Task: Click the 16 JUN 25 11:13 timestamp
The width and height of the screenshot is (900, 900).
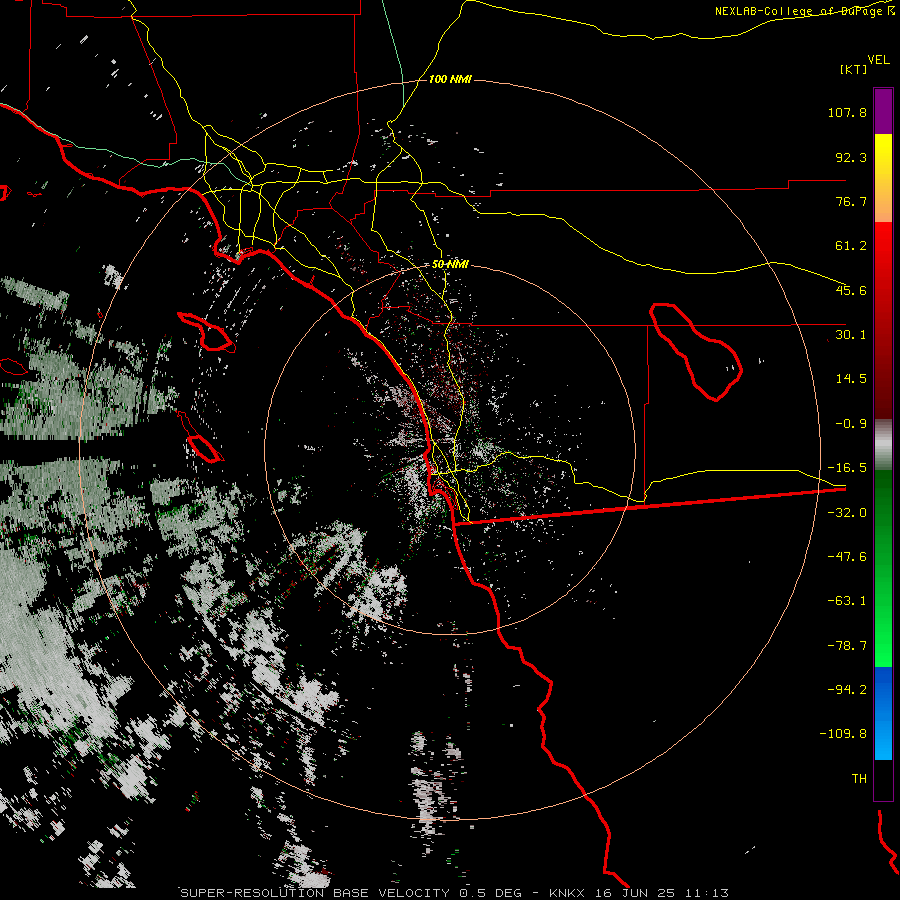Action: coord(661,893)
